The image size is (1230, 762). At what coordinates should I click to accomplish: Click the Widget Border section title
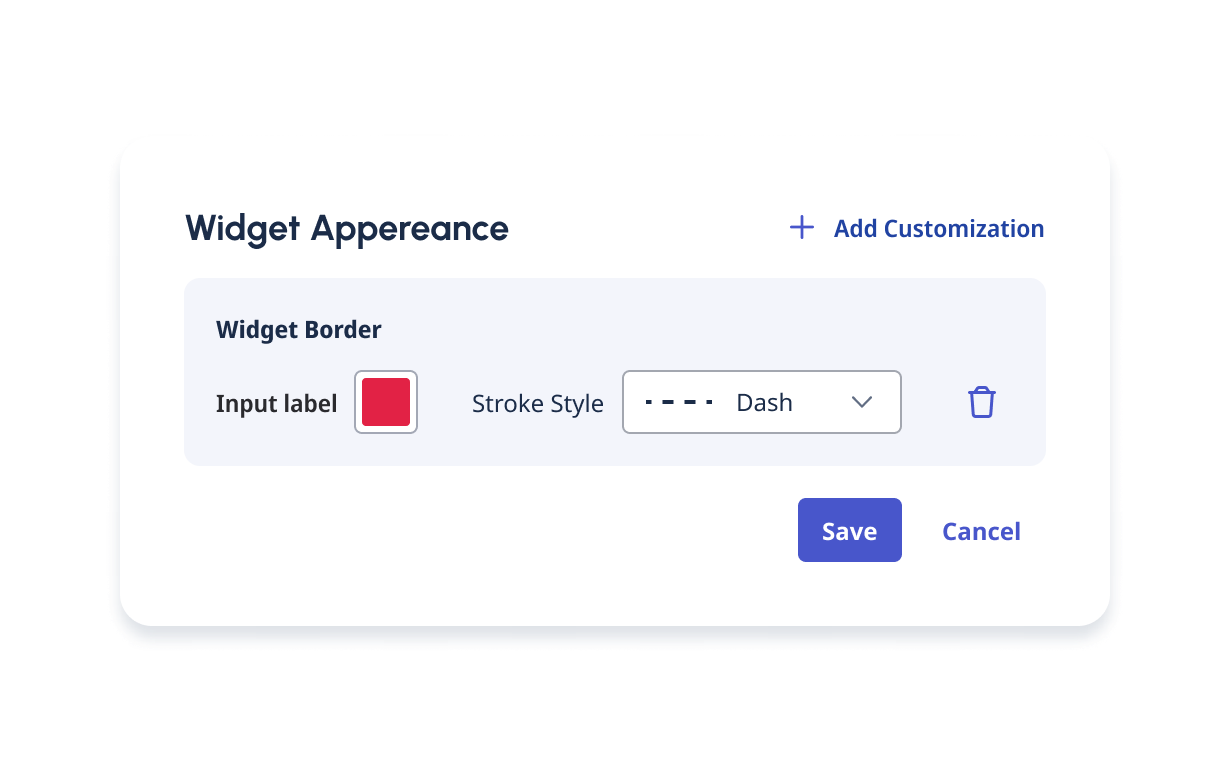(x=298, y=329)
